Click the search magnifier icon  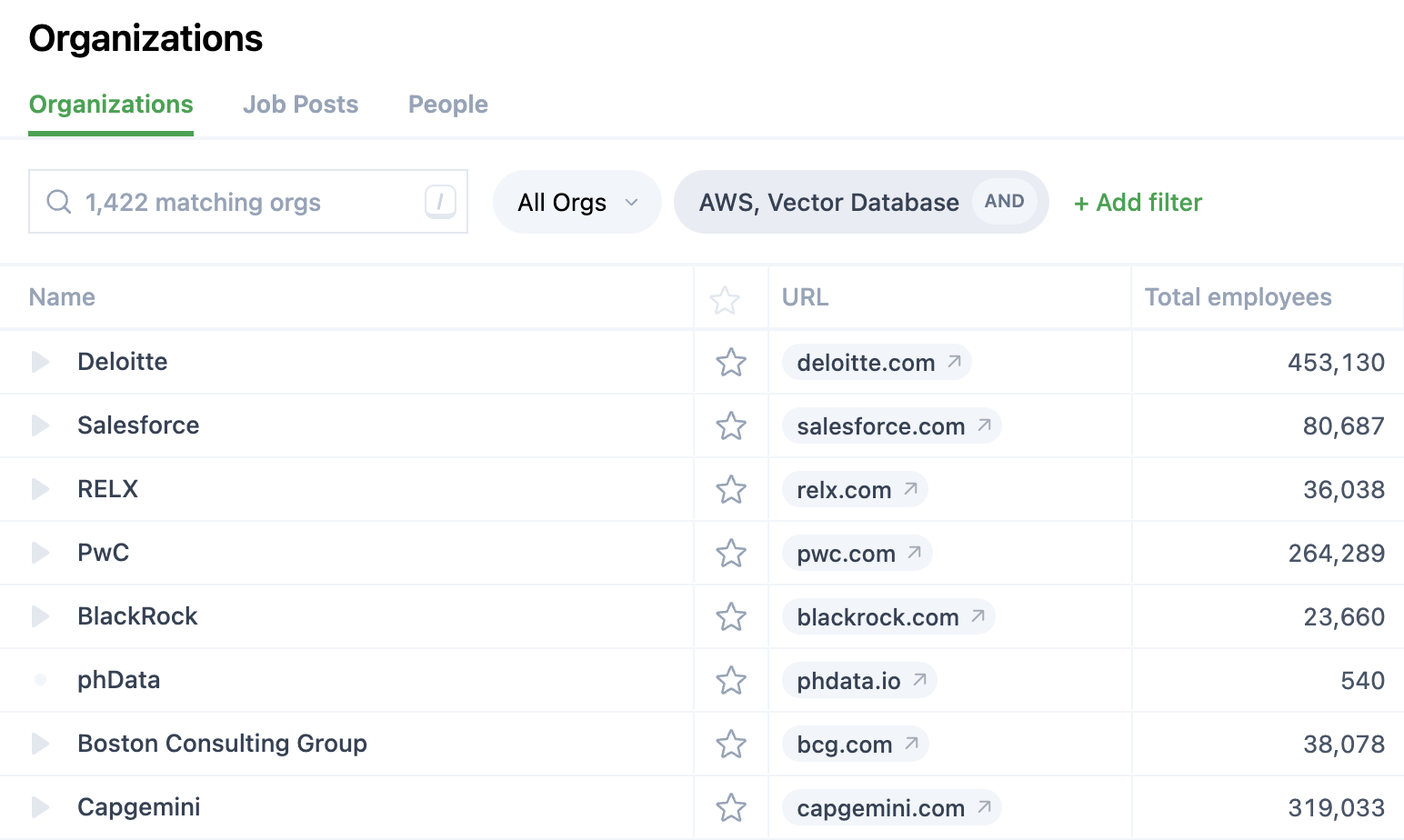59,202
